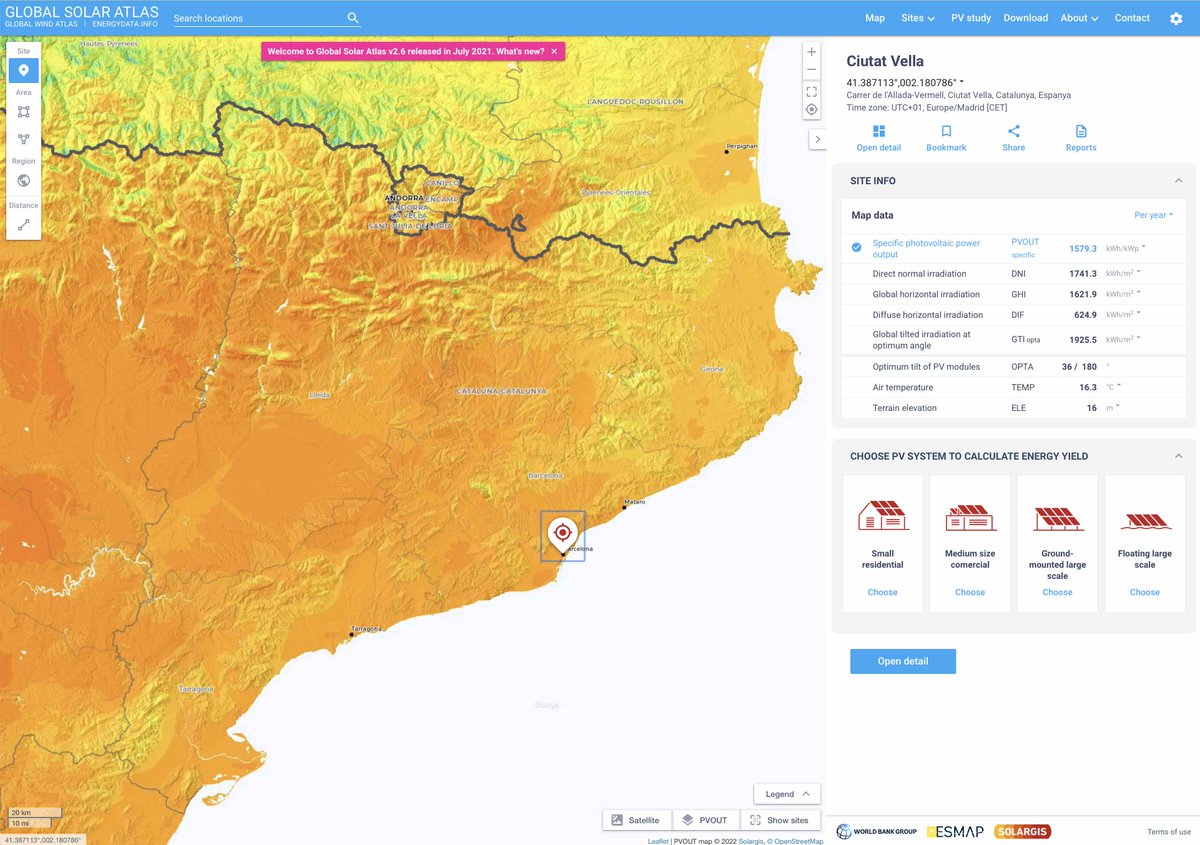Choose the Ground-mounted large scale icon
This screenshot has width=1200, height=845.
(1058, 518)
